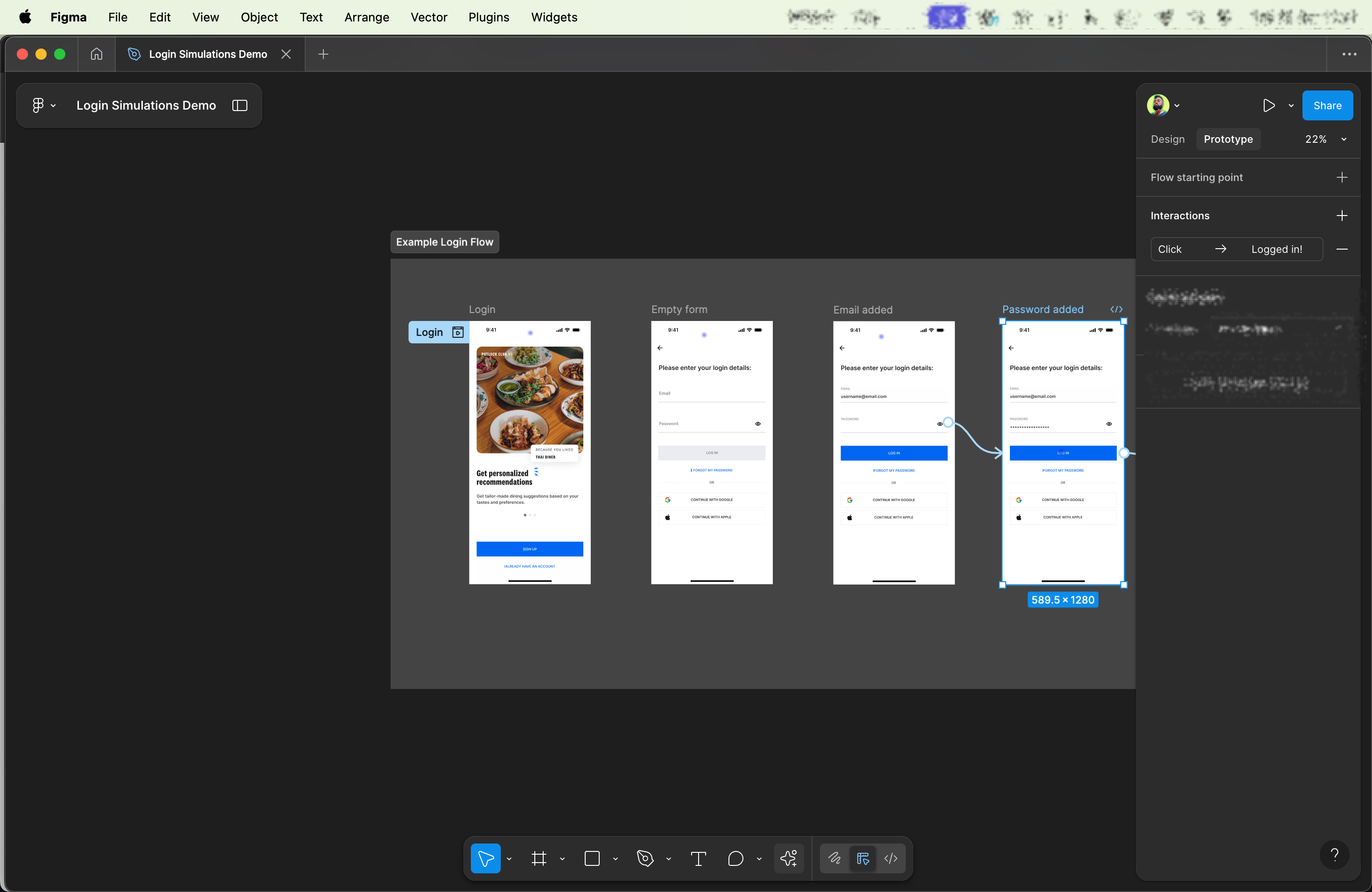Open the Edit menu
1372x892 pixels.
click(x=160, y=17)
